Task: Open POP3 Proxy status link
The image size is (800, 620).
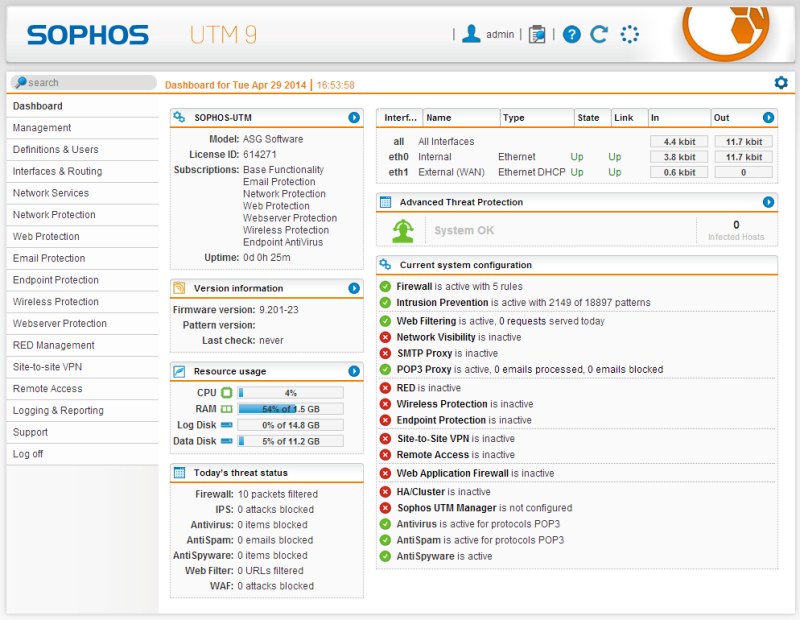Action: (424, 369)
